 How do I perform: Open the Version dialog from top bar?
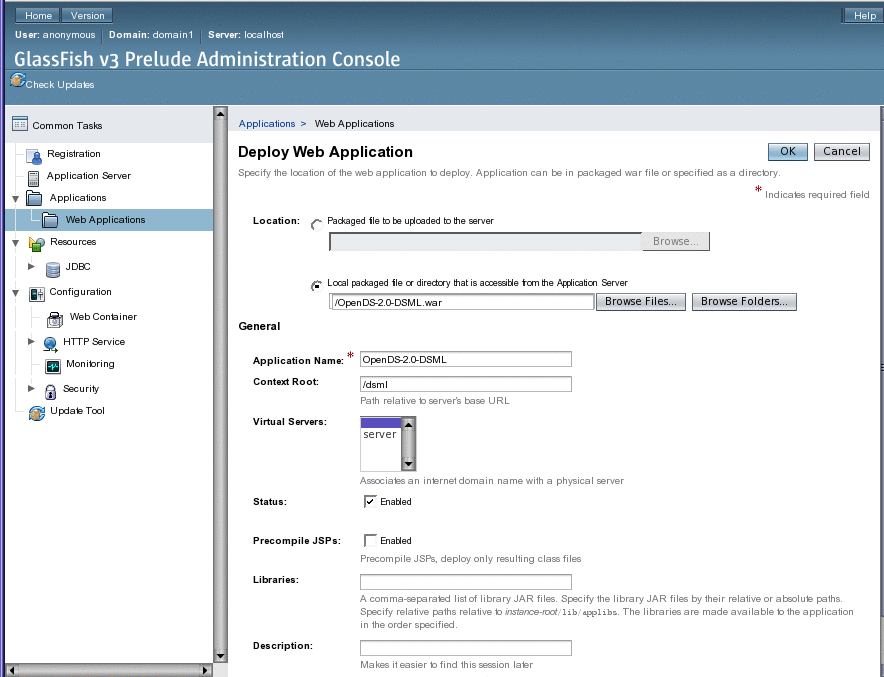pos(87,14)
